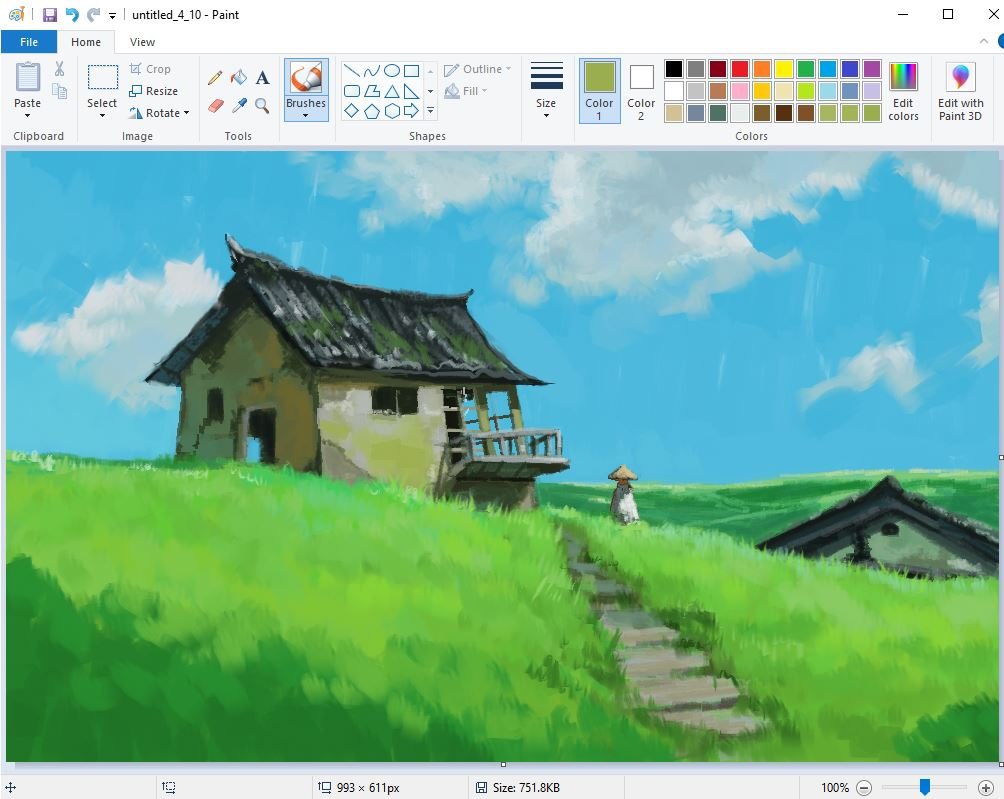Open Customize Quick Access Toolbar dropdown
This screenshot has width=1004, height=799.
pyautogui.click(x=112, y=15)
